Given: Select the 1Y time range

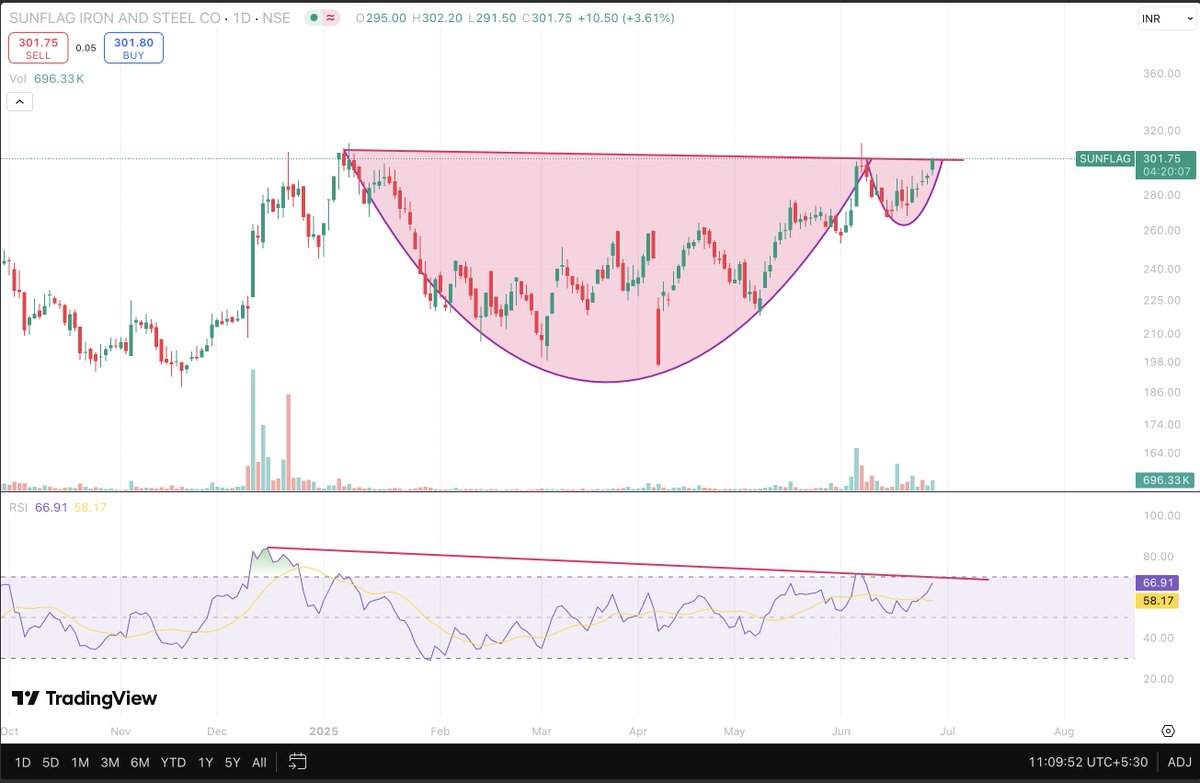Looking at the screenshot, I should pyautogui.click(x=206, y=762).
